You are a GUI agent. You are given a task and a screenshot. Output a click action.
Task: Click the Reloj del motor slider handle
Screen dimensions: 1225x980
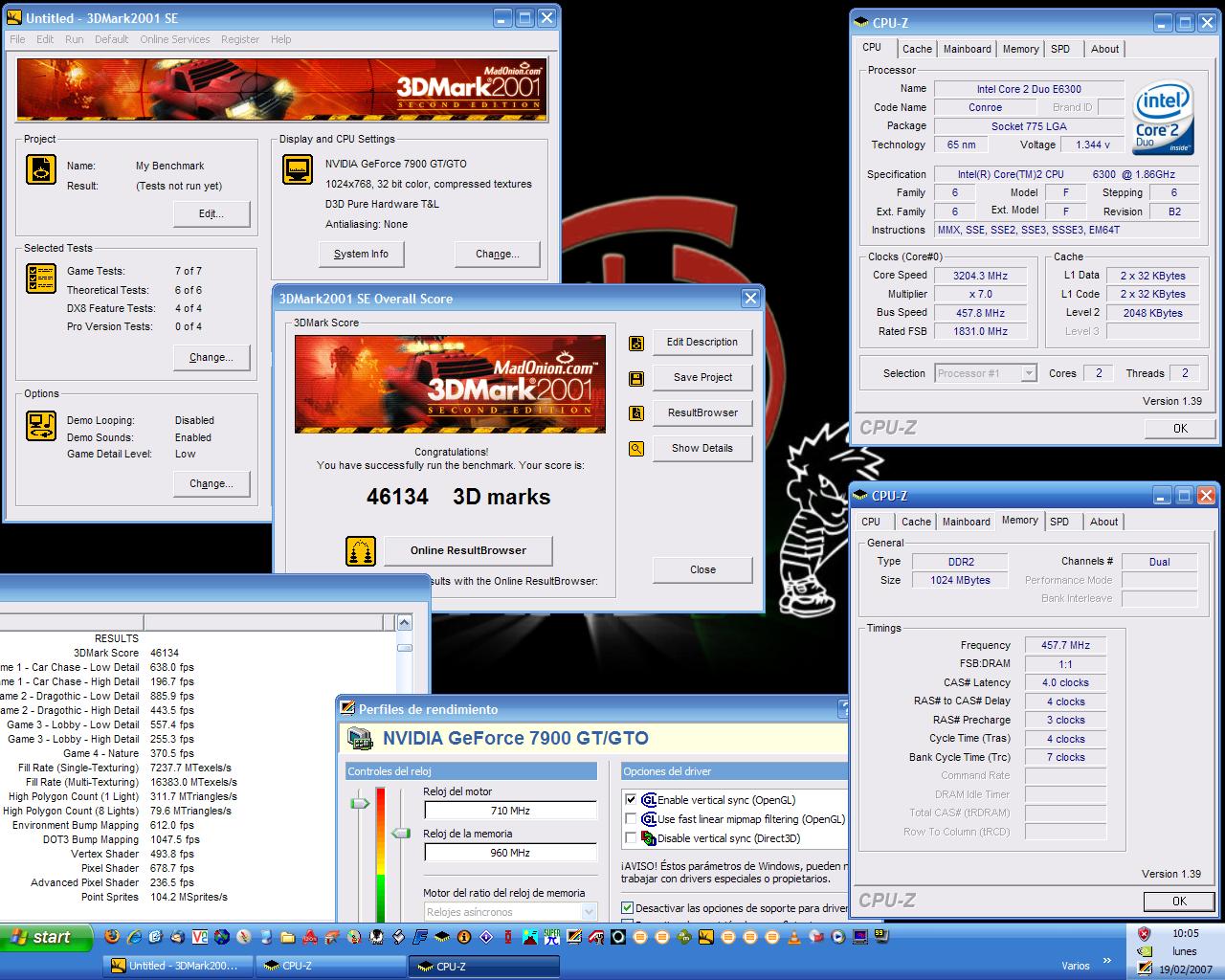click(x=360, y=803)
